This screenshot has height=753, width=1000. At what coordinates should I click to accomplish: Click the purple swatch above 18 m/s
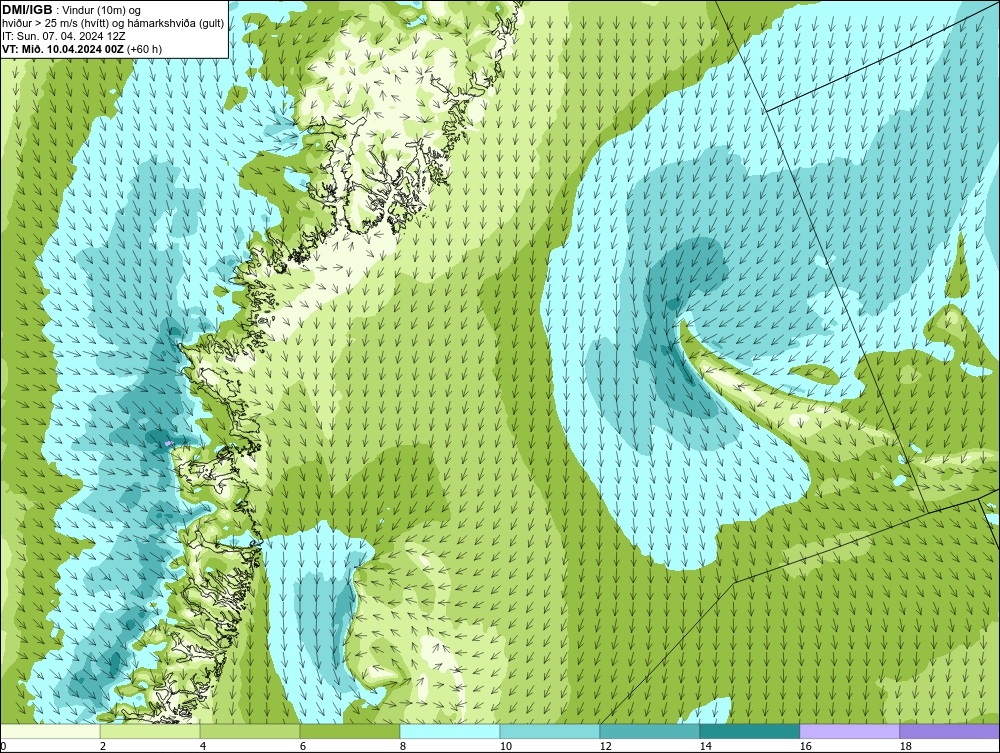950,731
